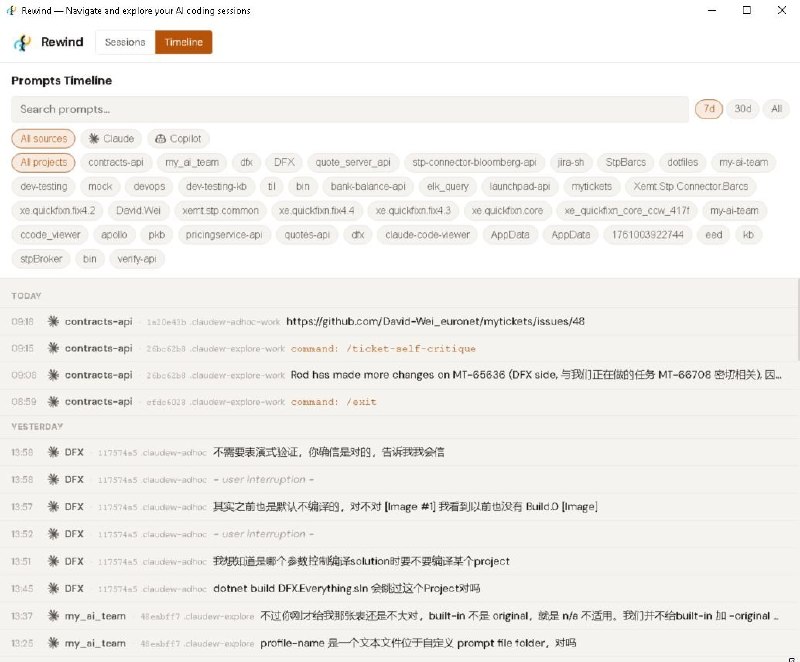The image size is (800, 662).
Task: Open the command: /ticket-self-critique prompt
Action: tap(383, 349)
